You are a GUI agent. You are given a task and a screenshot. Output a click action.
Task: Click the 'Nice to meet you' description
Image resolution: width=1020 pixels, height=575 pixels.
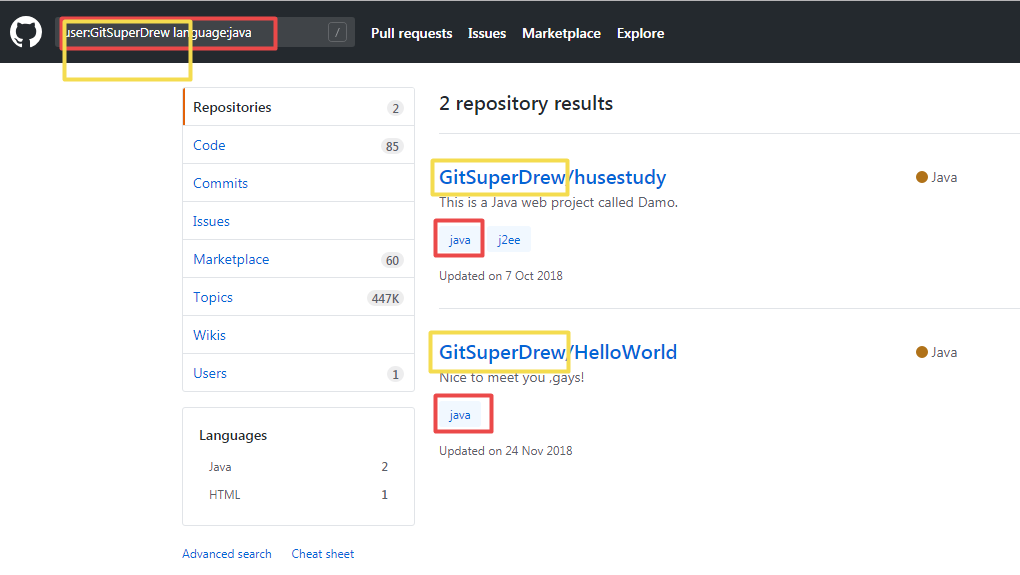coord(511,377)
